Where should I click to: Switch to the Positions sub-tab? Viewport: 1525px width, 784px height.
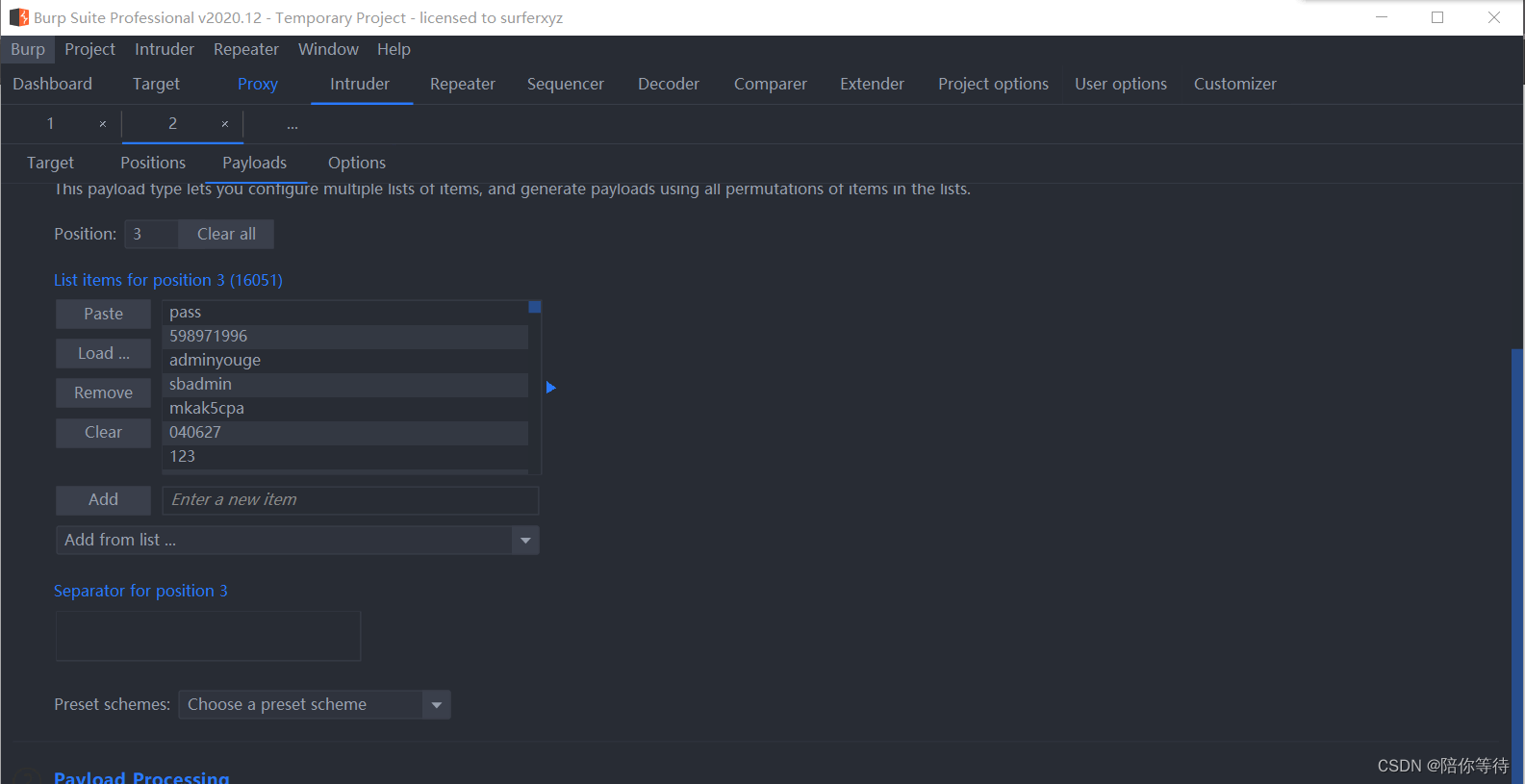pos(153,163)
